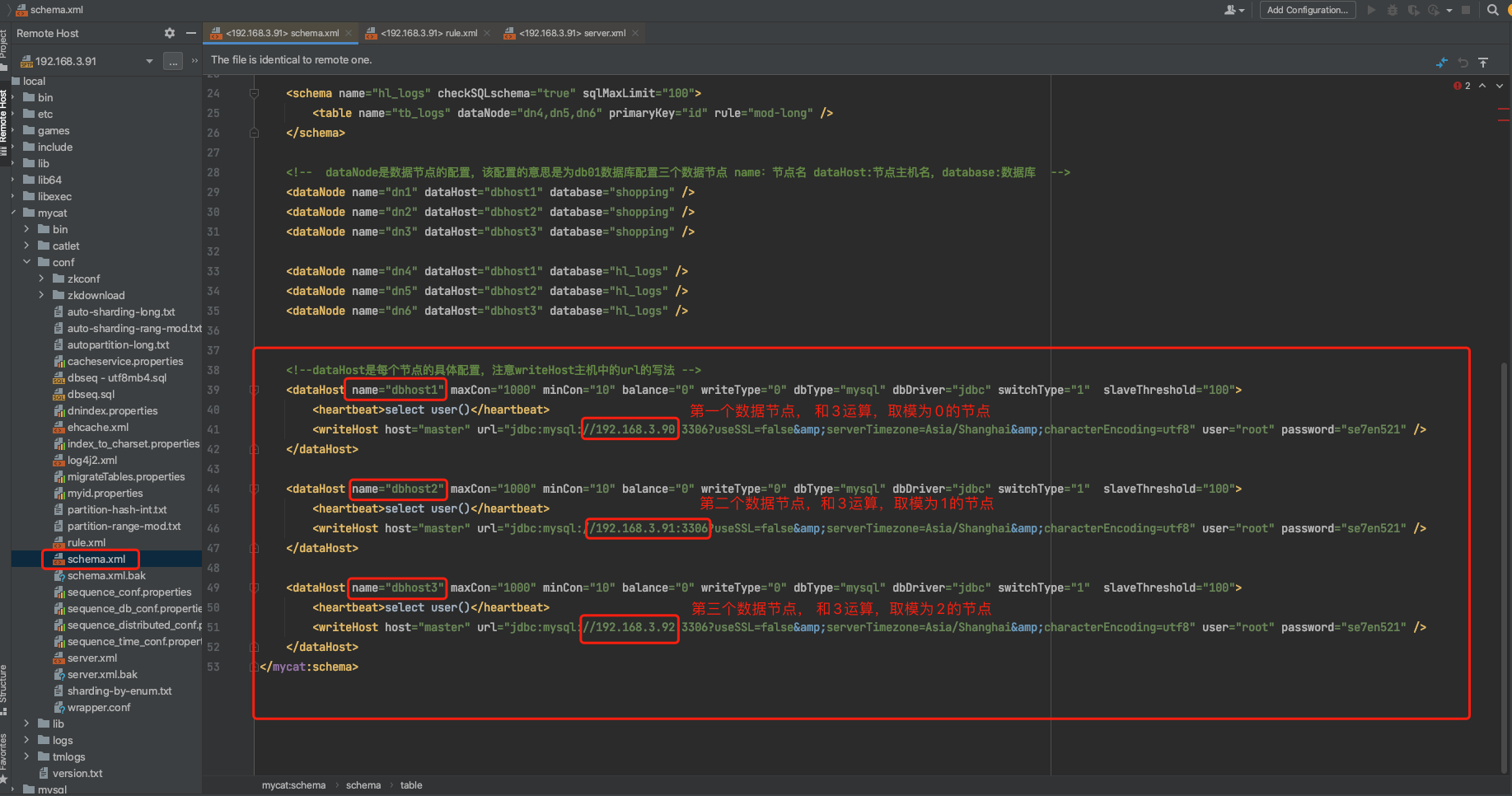Click the upload to remote host icon
1512x796 pixels.
pos(1483,63)
